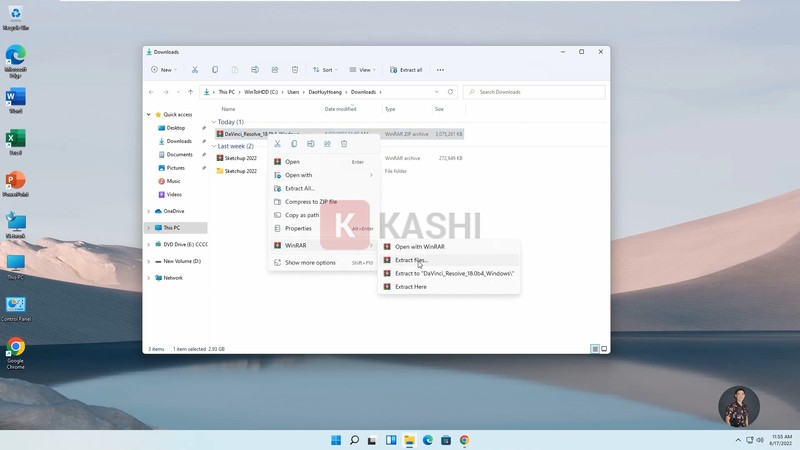
Task: Collapse the Today group in file list
Action: (x=214, y=122)
